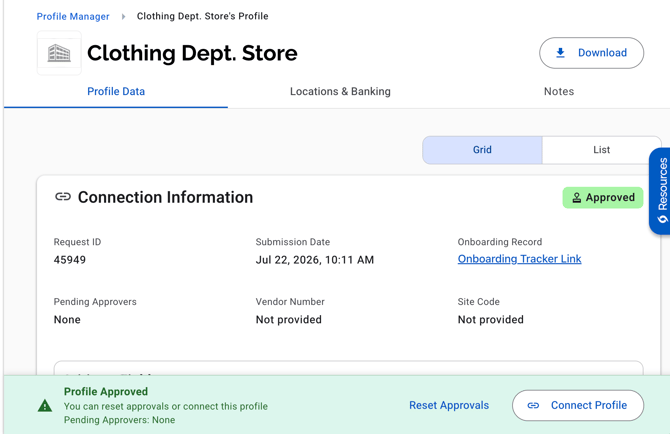The image size is (670, 434).
Task: Click the Approved status badge
Action: coord(602,198)
